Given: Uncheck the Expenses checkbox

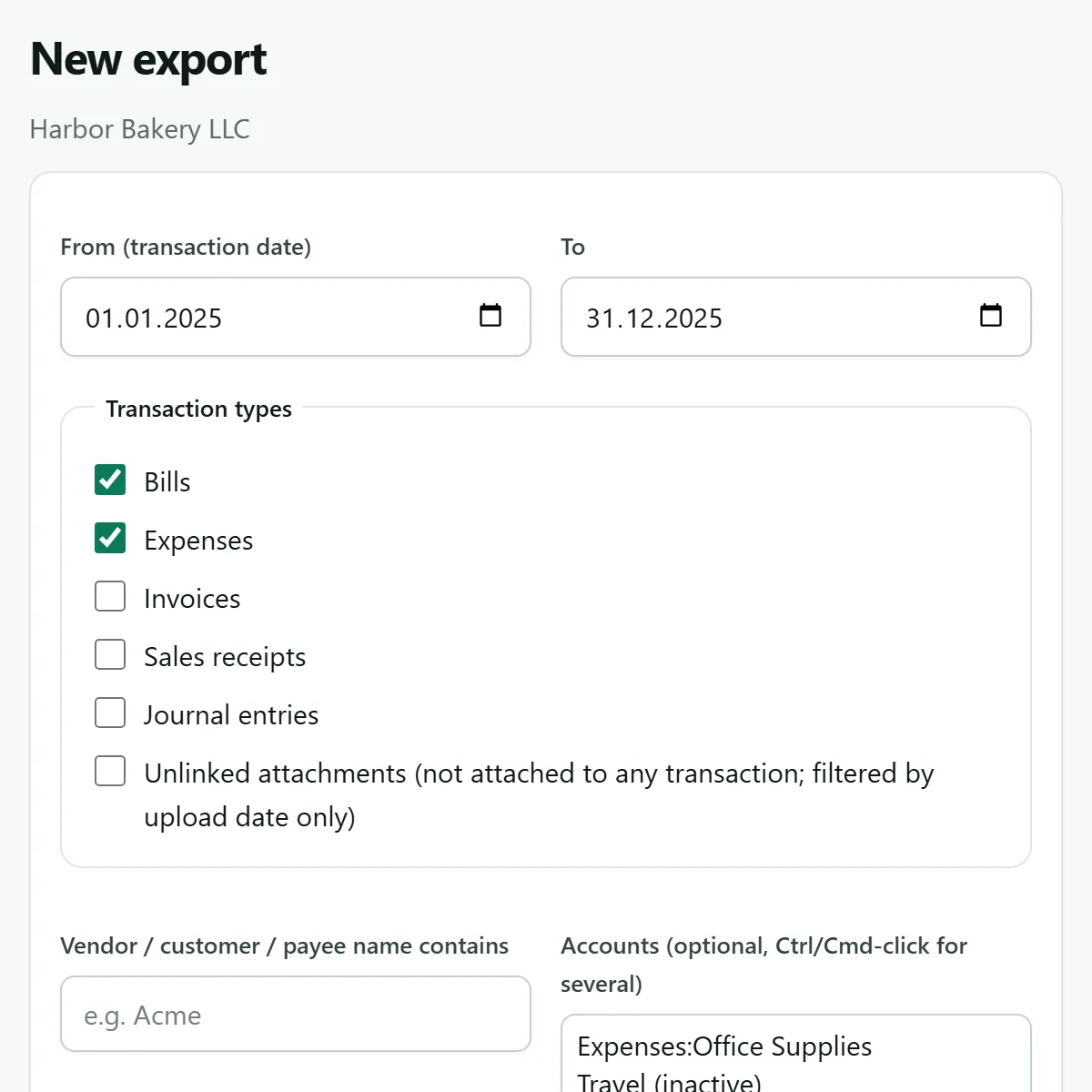Looking at the screenshot, I should pyautogui.click(x=110, y=538).
